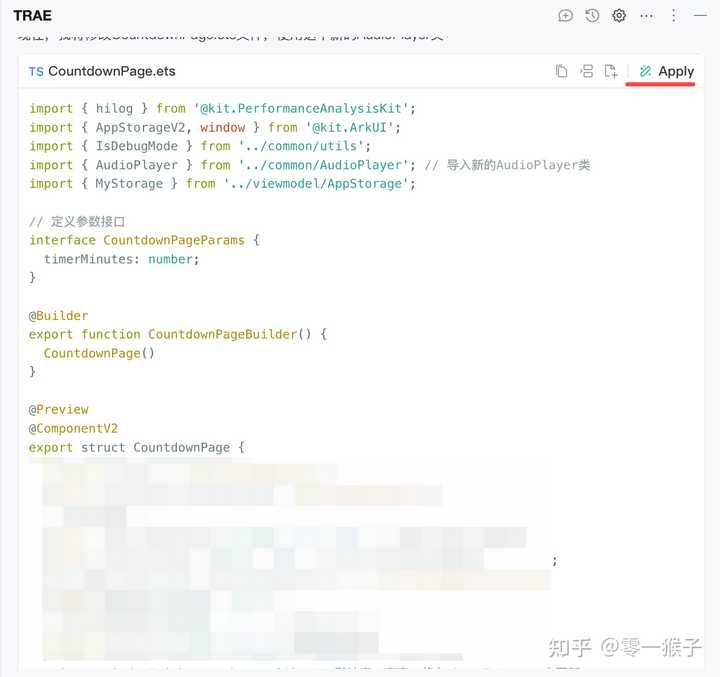Open horizontal three-dot more menu

pyautogui.click(x=647, y=16)
